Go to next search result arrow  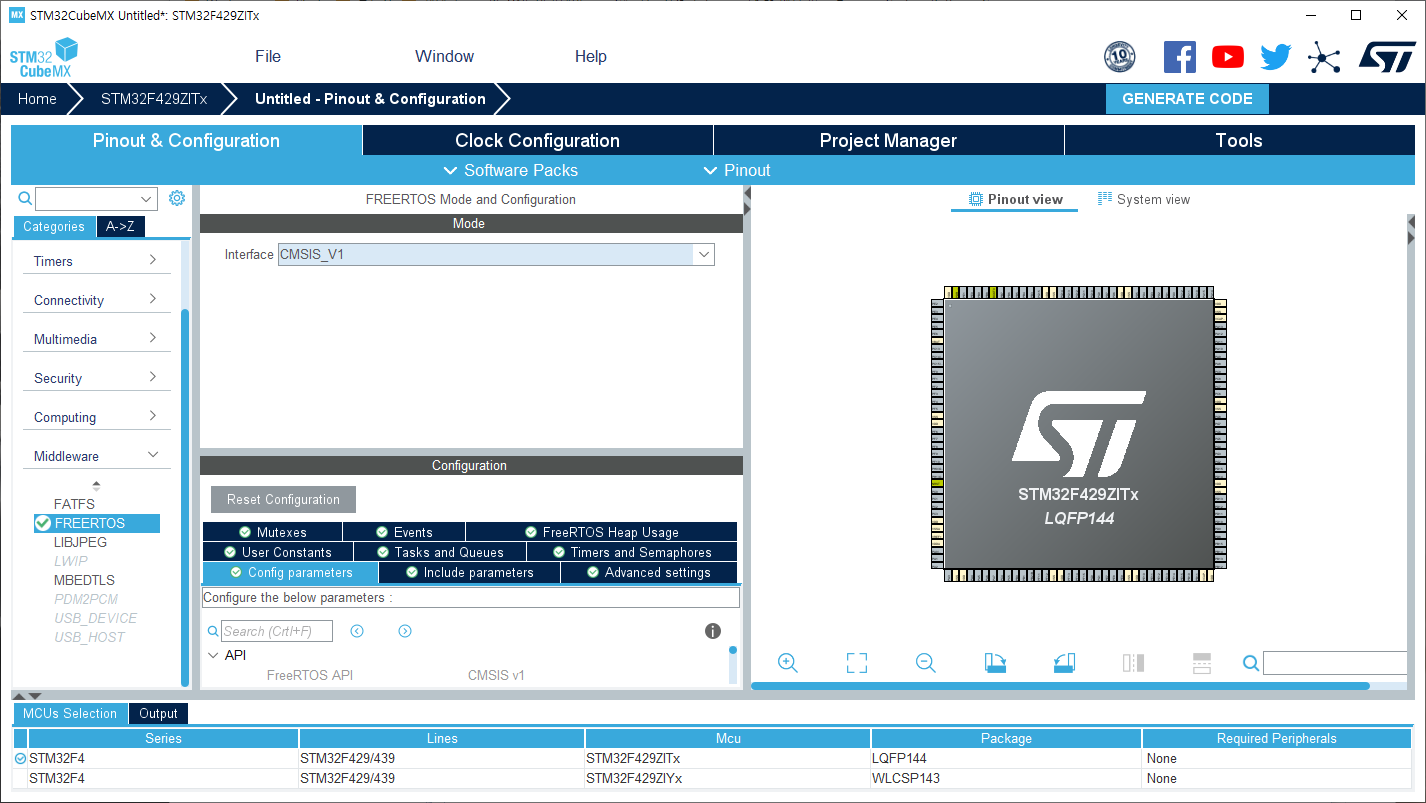(405, 631)
